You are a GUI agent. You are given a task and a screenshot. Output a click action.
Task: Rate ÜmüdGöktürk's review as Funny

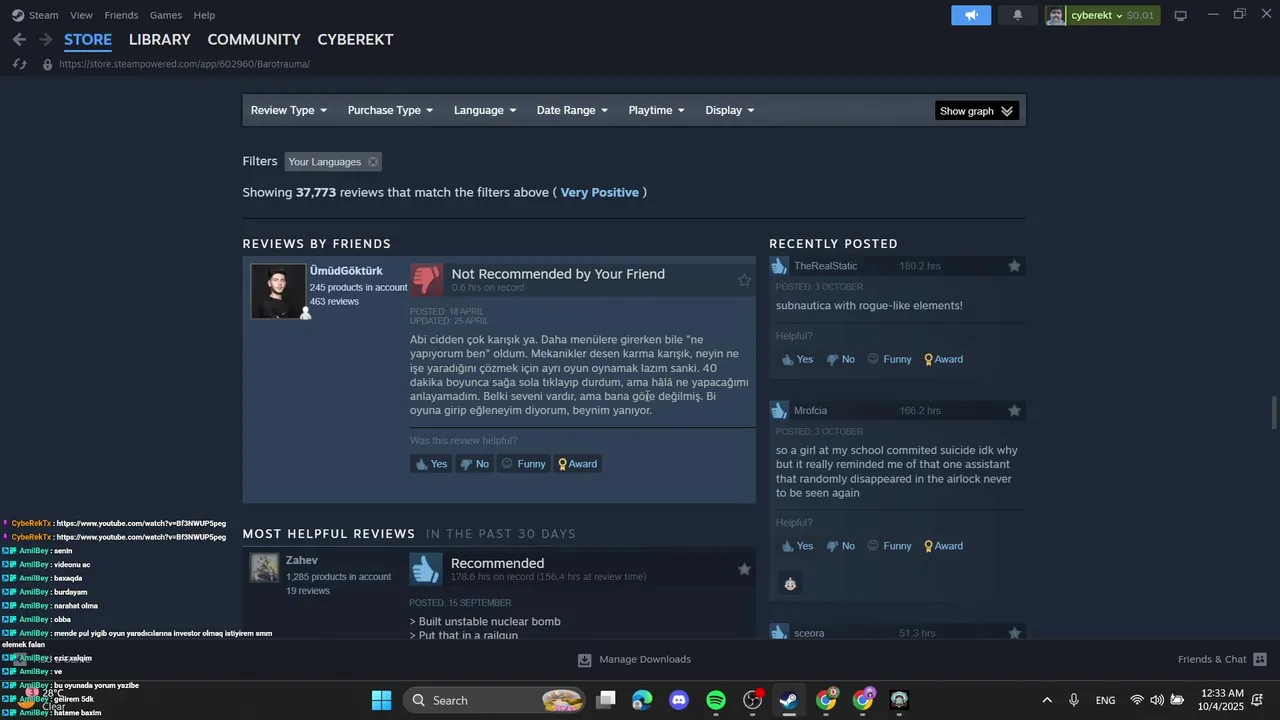524,464
